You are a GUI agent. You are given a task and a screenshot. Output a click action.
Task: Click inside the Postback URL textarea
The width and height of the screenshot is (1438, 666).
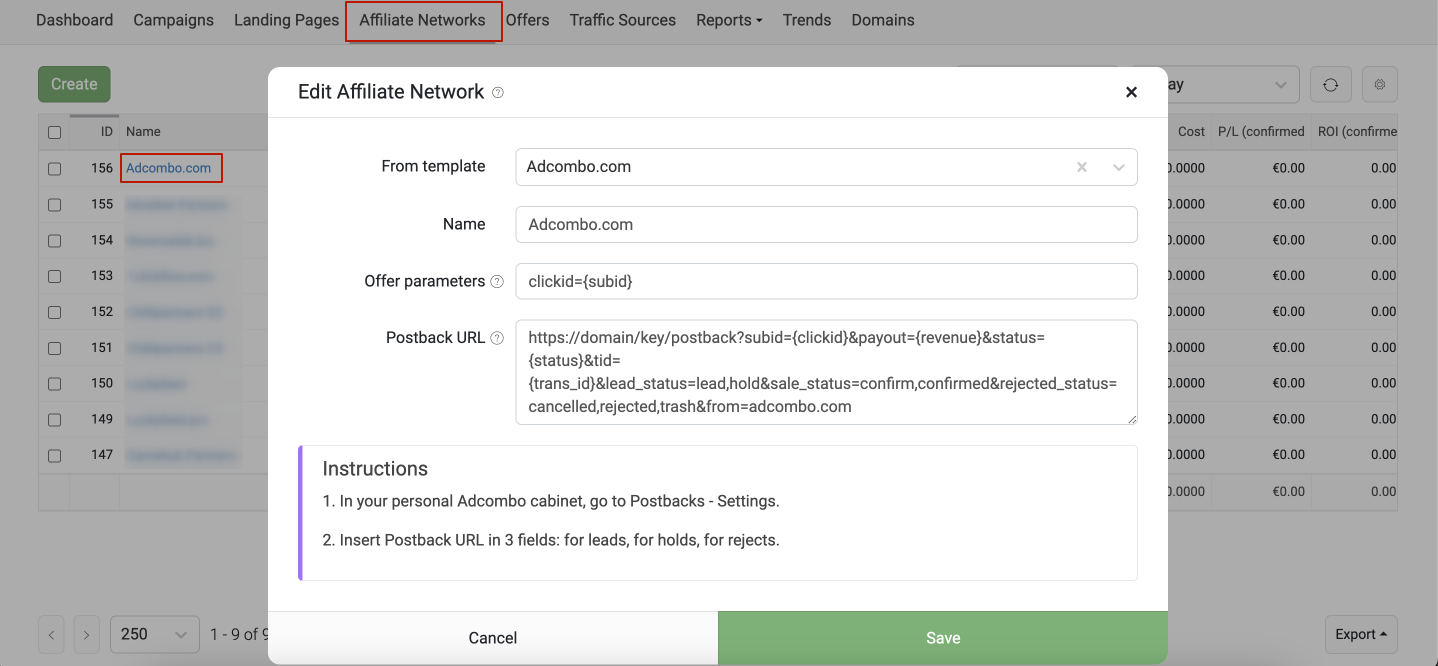pyautogui.click(x=826, y=372)
